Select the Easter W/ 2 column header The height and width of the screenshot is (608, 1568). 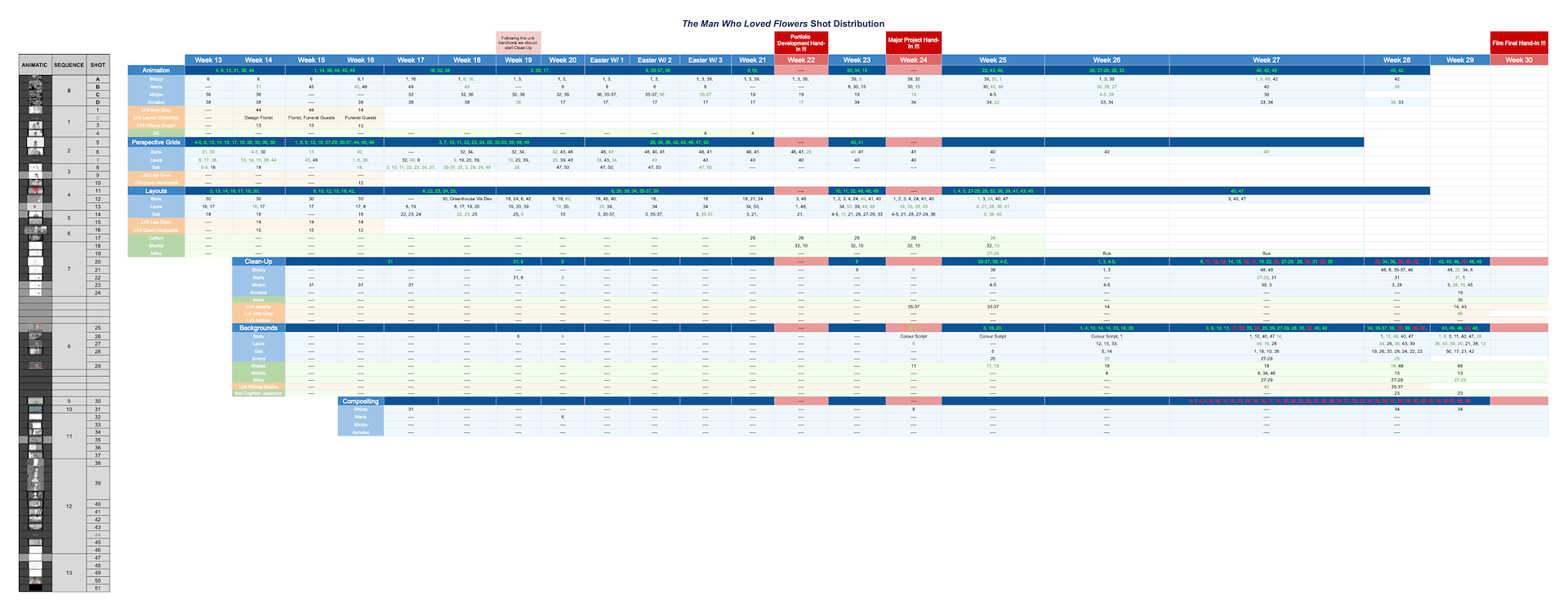[654, 60]
